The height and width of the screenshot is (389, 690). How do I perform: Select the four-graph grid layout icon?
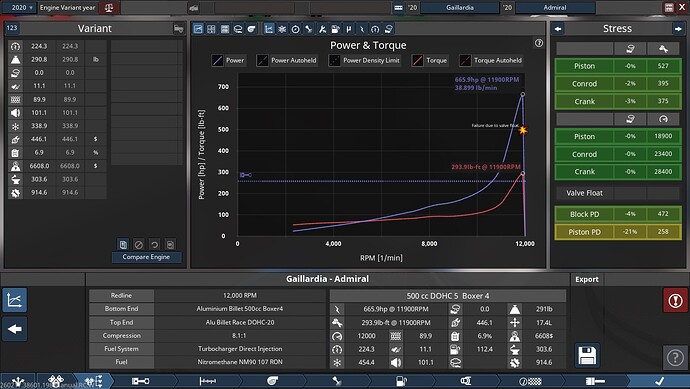click(x=211, y=29)
